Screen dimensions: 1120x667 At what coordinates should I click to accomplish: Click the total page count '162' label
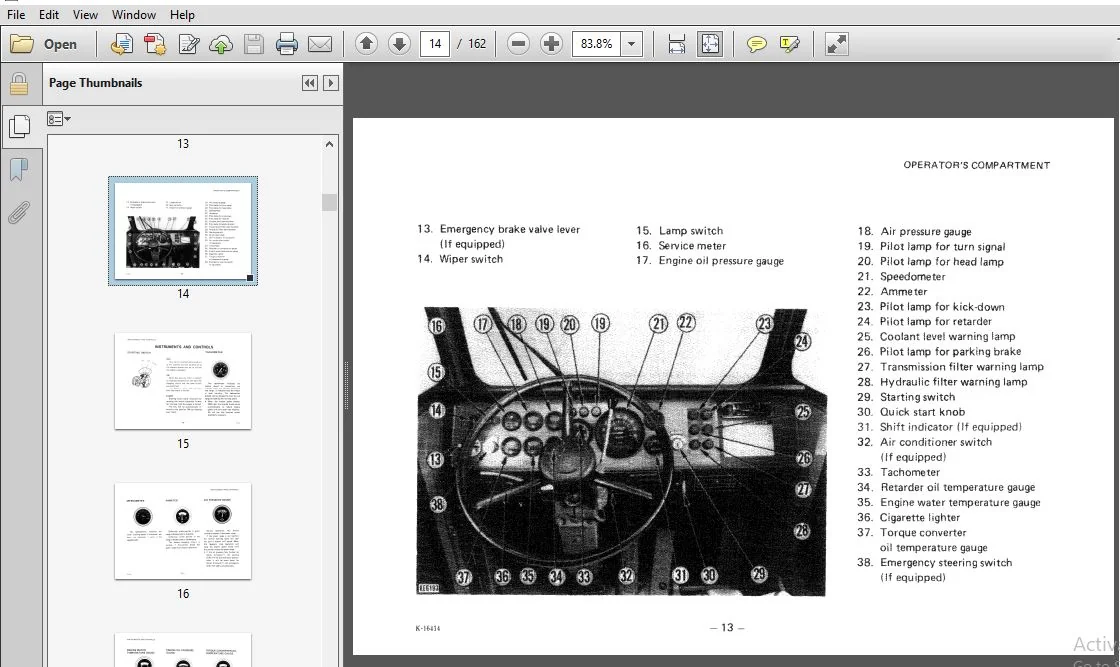477,44
